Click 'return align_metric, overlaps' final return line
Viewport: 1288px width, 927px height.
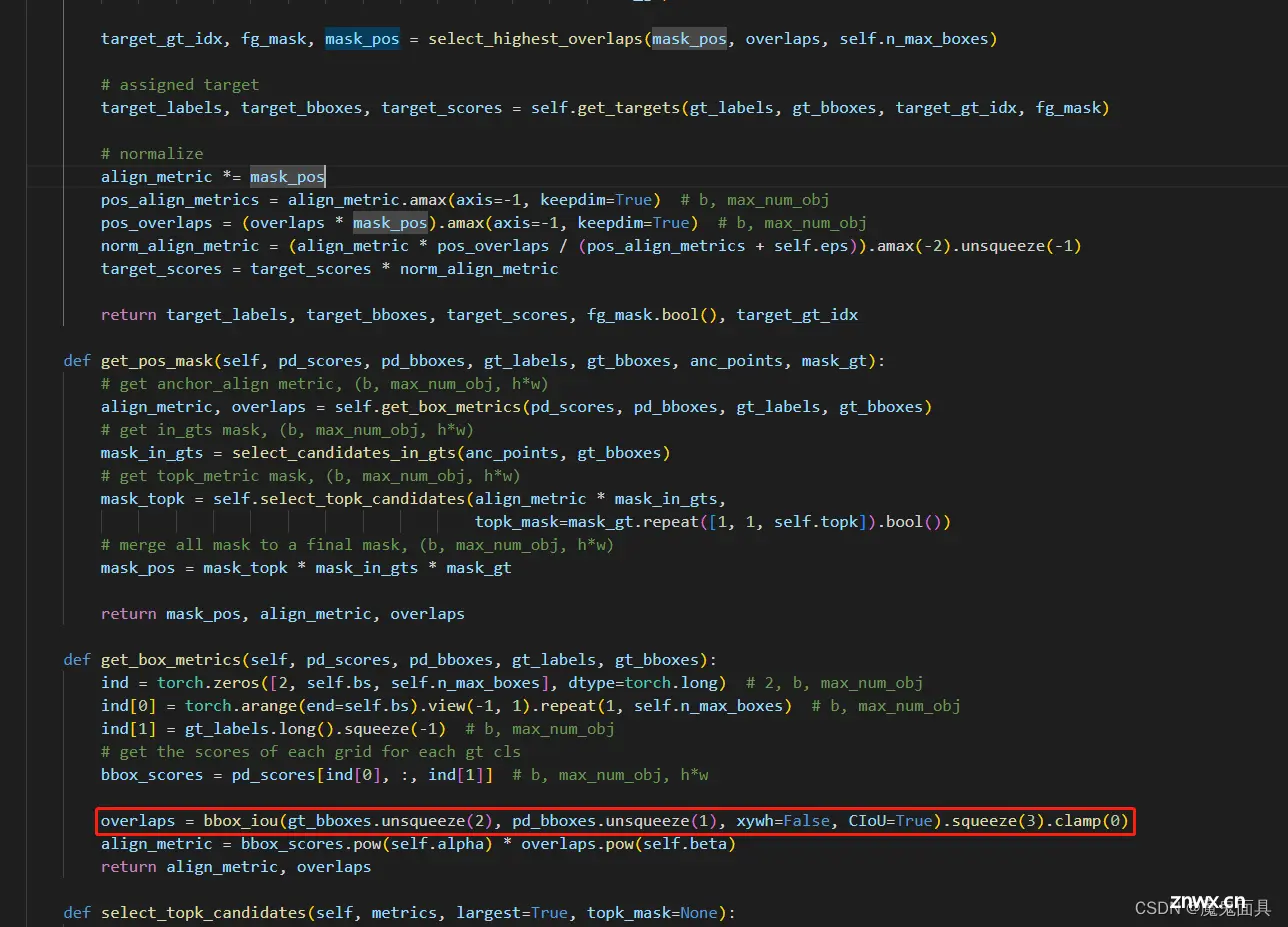(236, 867)
